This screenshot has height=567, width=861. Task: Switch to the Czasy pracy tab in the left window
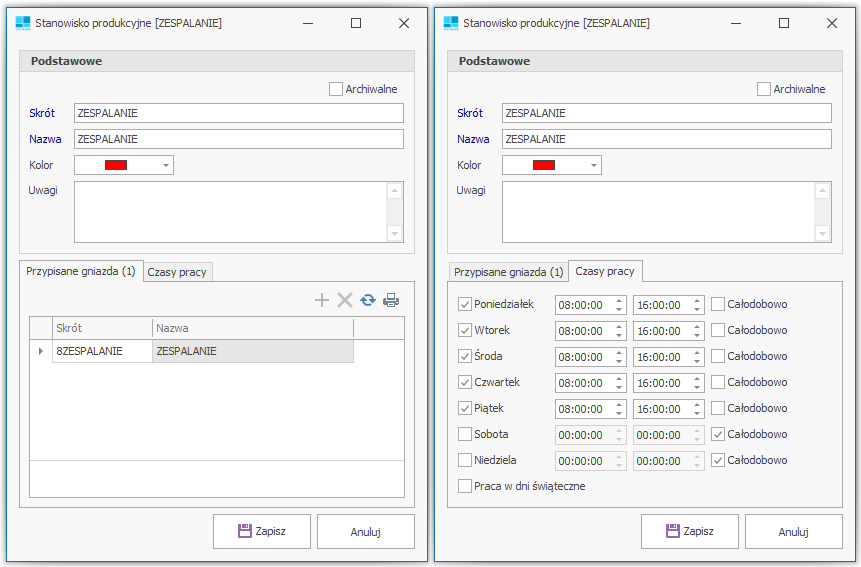tap(178, 272)
